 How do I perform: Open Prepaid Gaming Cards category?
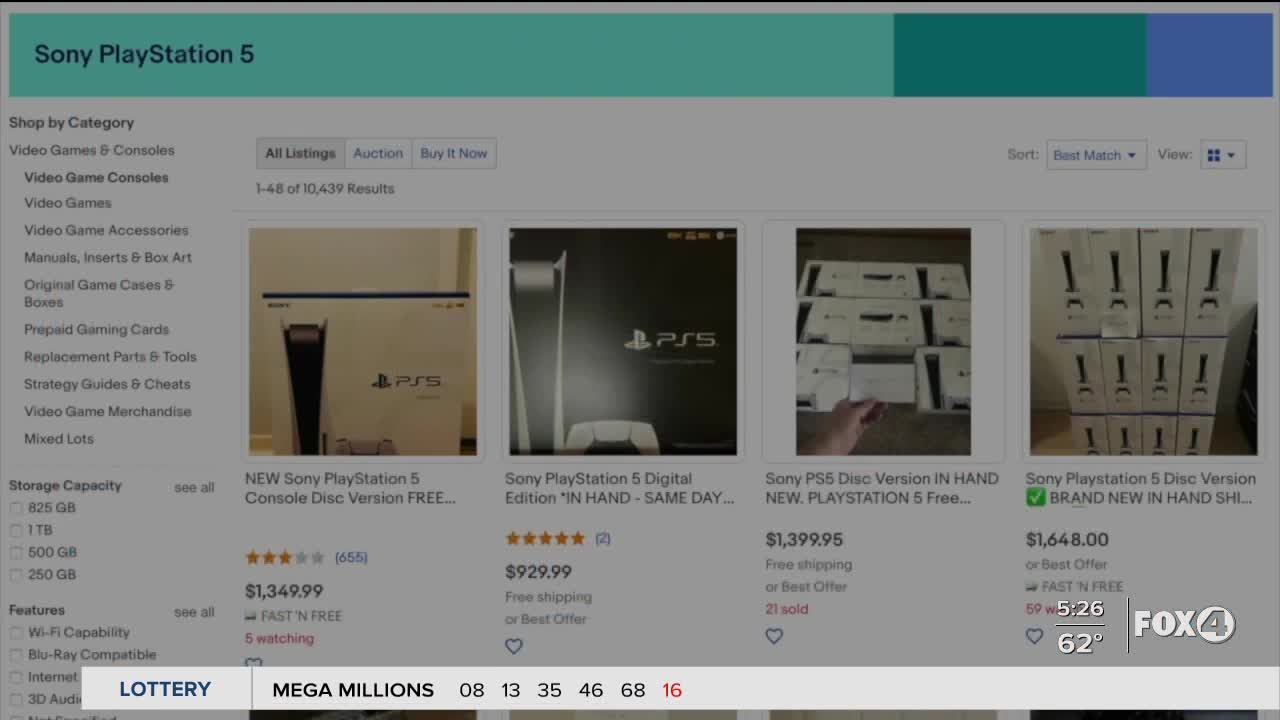coord(97,329)
